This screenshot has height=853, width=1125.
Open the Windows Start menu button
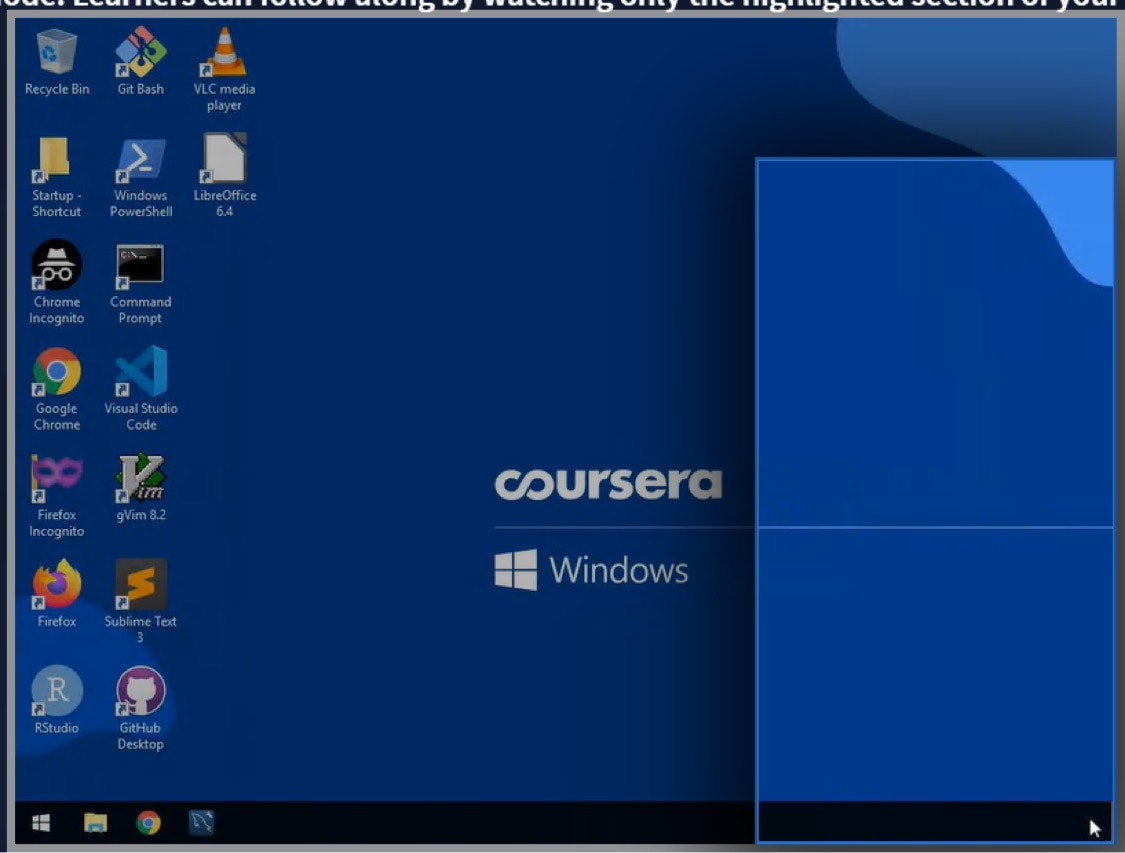[x=42, y=823]
